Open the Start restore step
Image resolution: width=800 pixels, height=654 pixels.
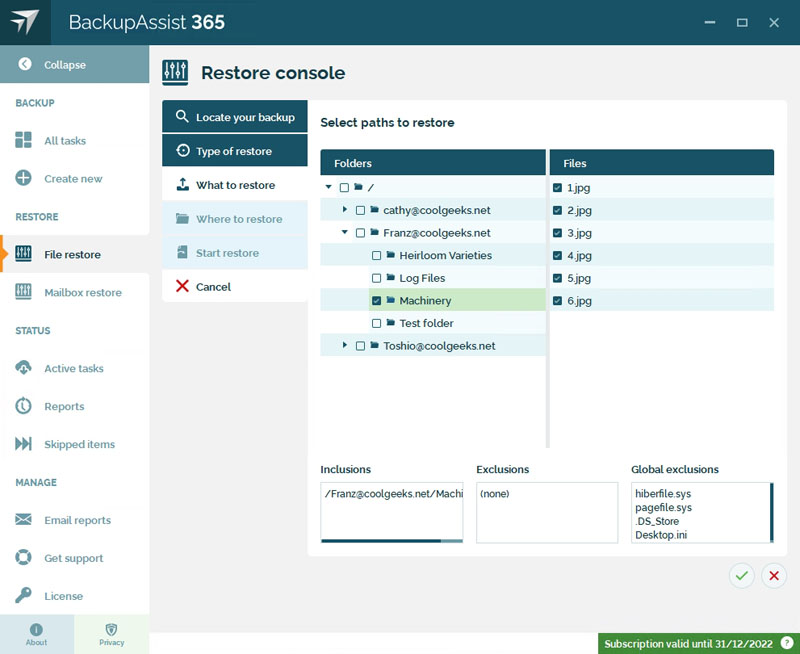click(235, 253)
